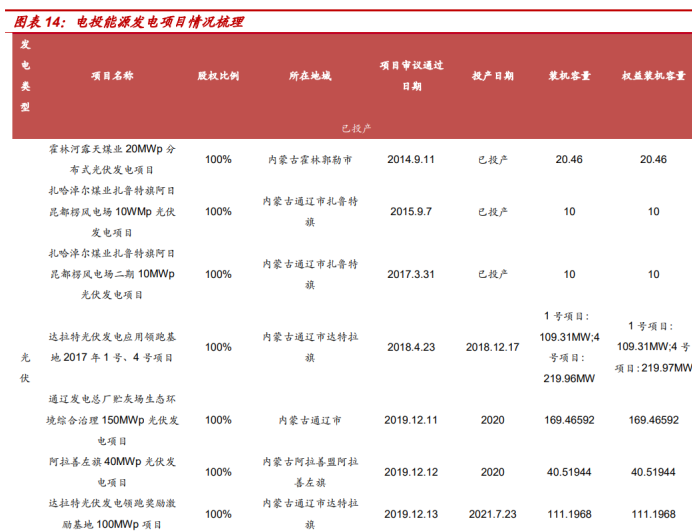Image resolution: width=692 pixels, height=532 pixels.
Task: Click project '达拉特光伏发电应用领跑基地 2017 年 1 号、4 号项目'
Action: pyautogui.click(x=112, y=347)
